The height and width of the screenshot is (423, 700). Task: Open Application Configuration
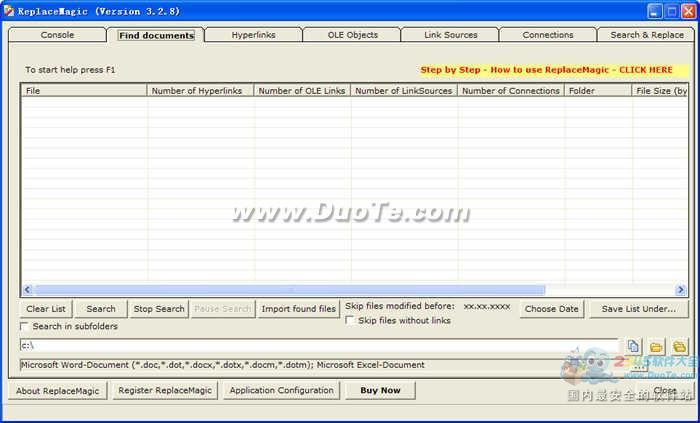pyautogui.click(x=281, y=390)
